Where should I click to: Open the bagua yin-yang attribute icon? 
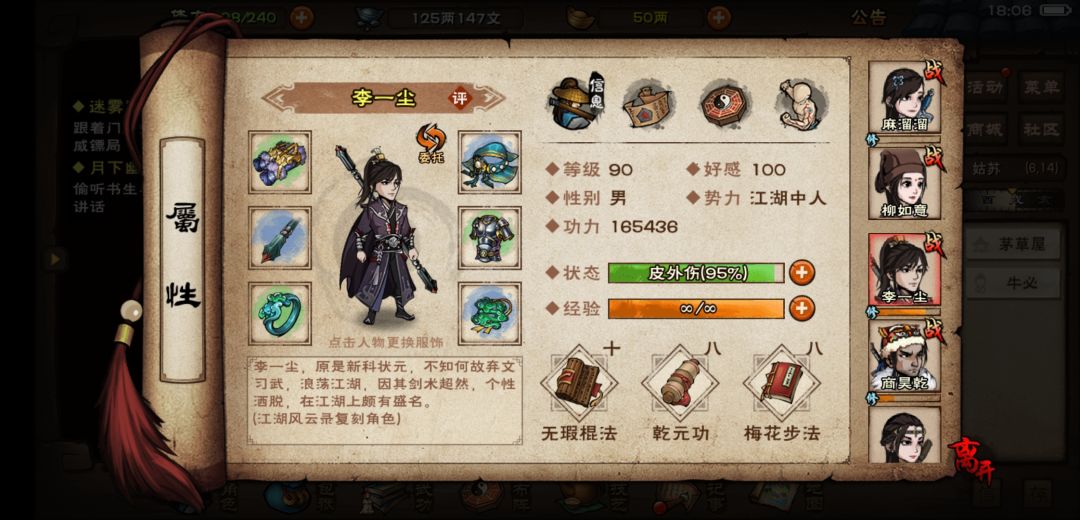tap(725, 105)
